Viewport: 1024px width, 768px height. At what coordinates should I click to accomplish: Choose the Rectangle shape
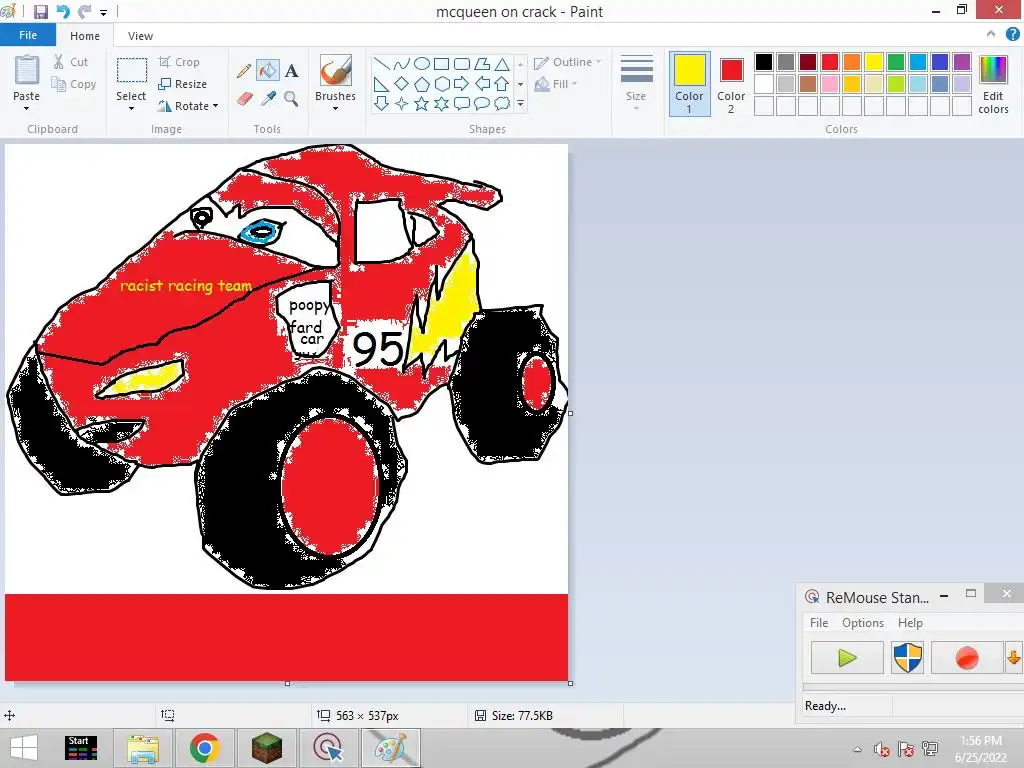click(441, 63)
